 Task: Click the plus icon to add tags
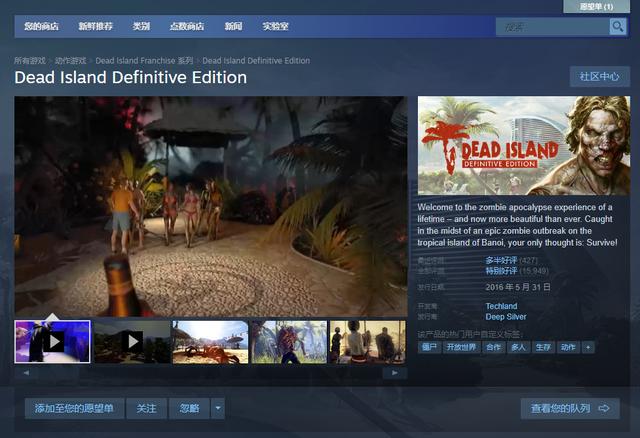point(588,347)
